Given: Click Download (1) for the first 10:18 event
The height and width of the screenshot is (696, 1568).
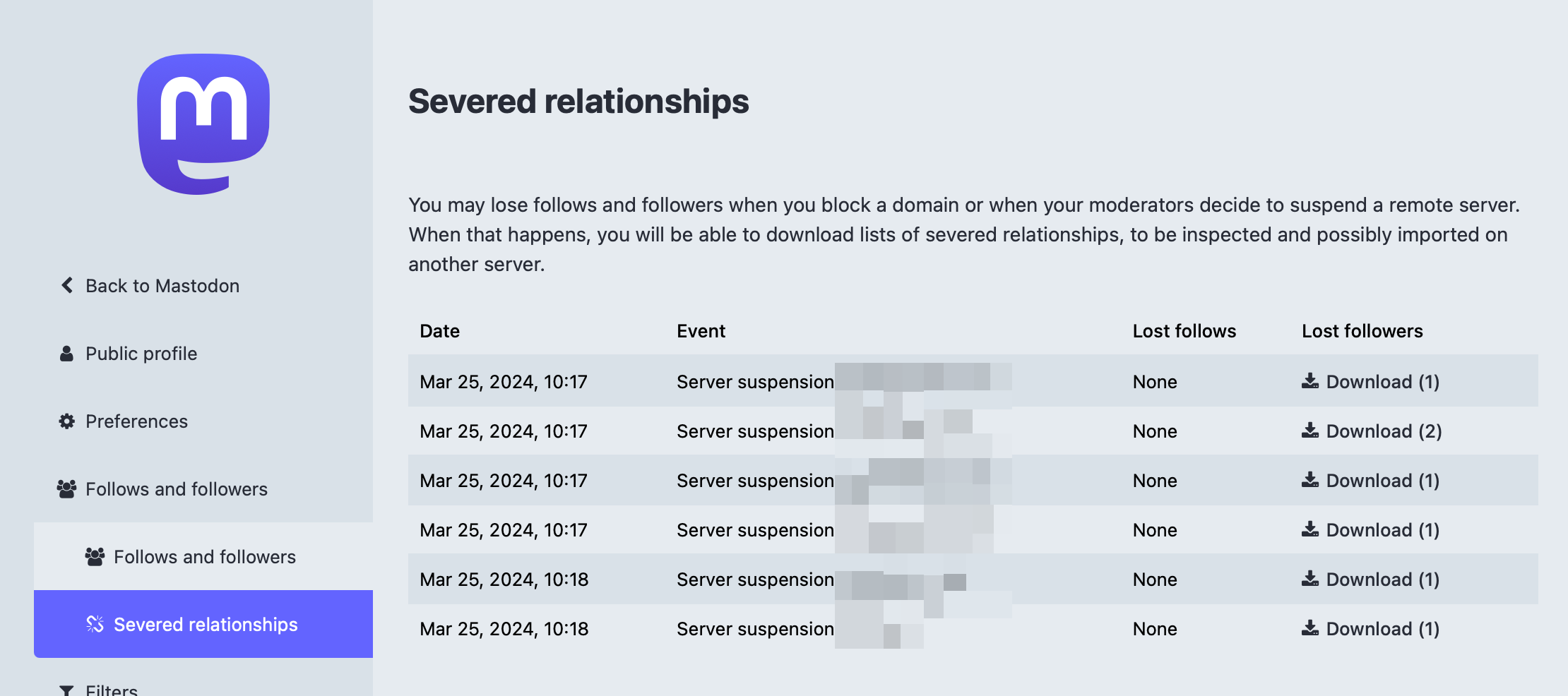Looking at the screenshot, I should click(x=1382, y=580).
